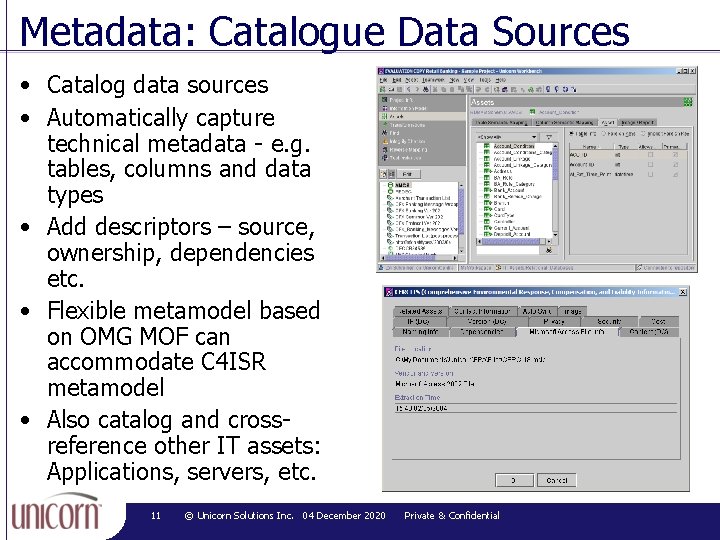
Task: Click the green grid icon on the Assets header
Action: [687, 102]
